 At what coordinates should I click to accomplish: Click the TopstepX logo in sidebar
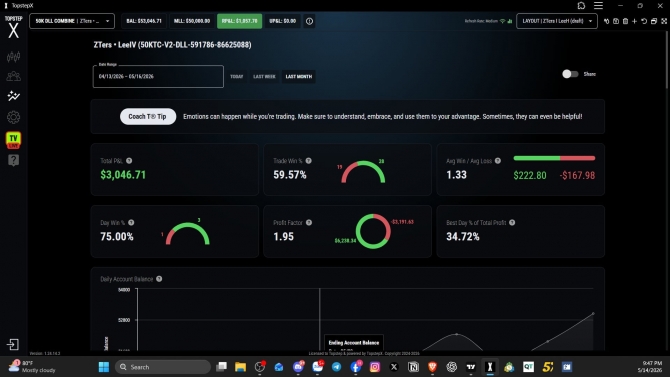(x=13, y=27)
